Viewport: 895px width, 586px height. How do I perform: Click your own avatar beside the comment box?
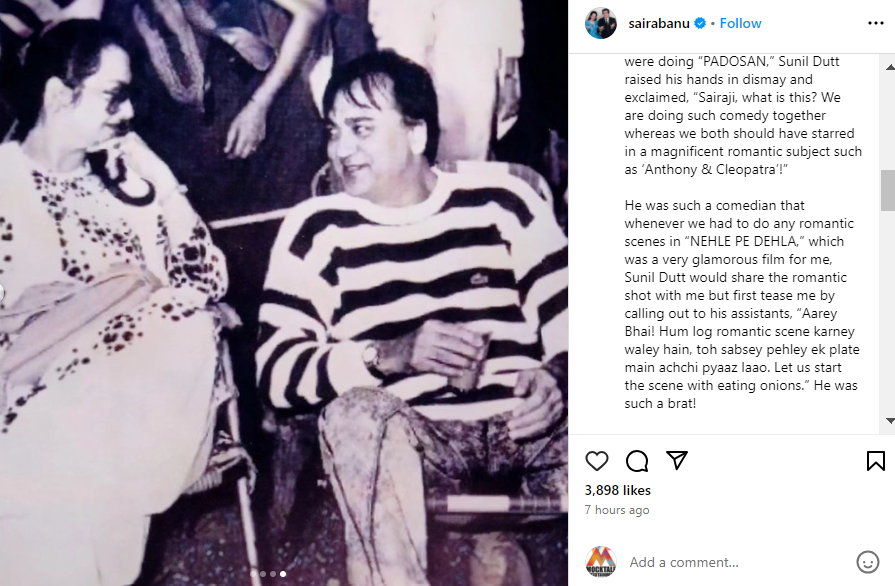point(600,562)
